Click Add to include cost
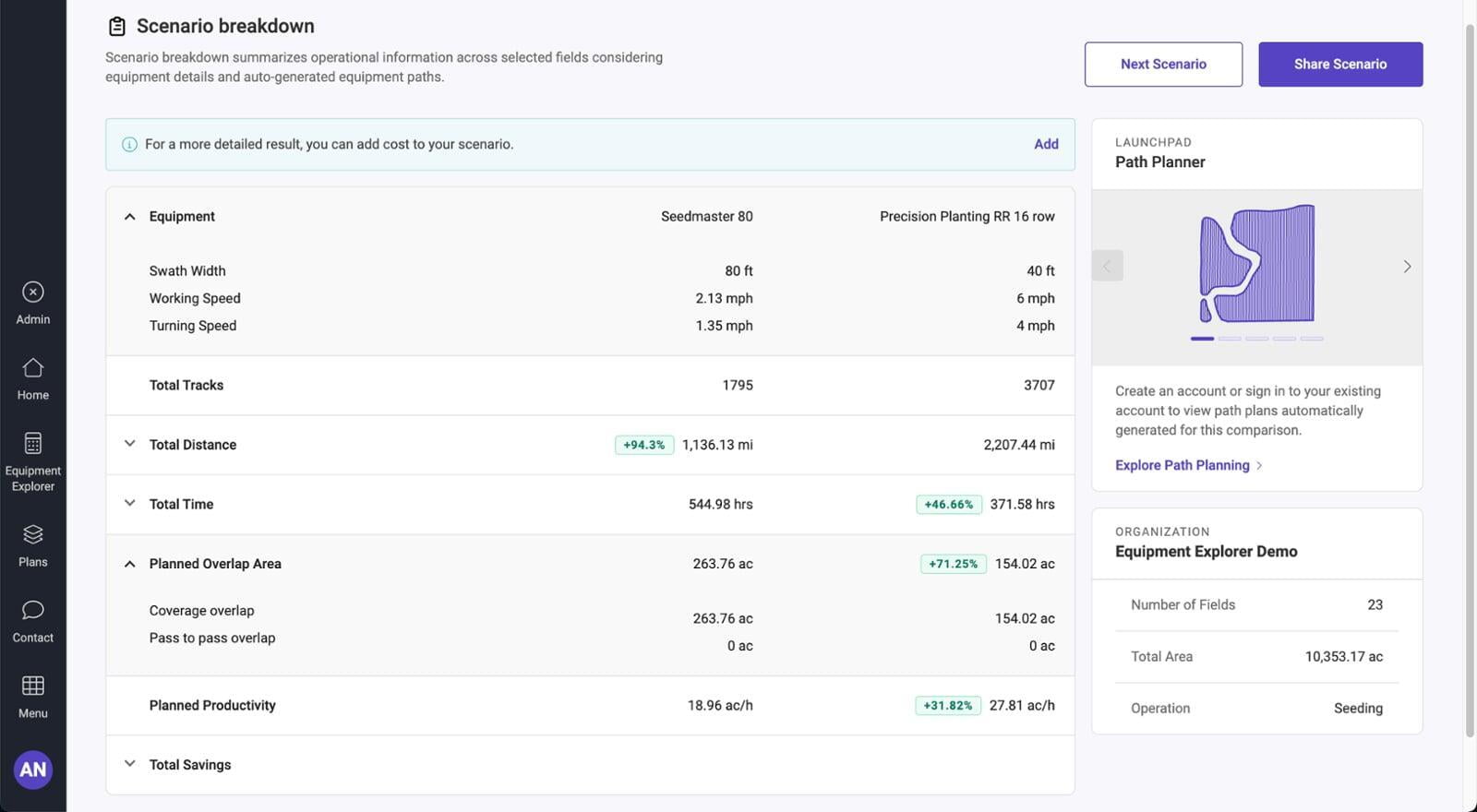The width and height of the screenshot is (1477, 812). 1046,144
